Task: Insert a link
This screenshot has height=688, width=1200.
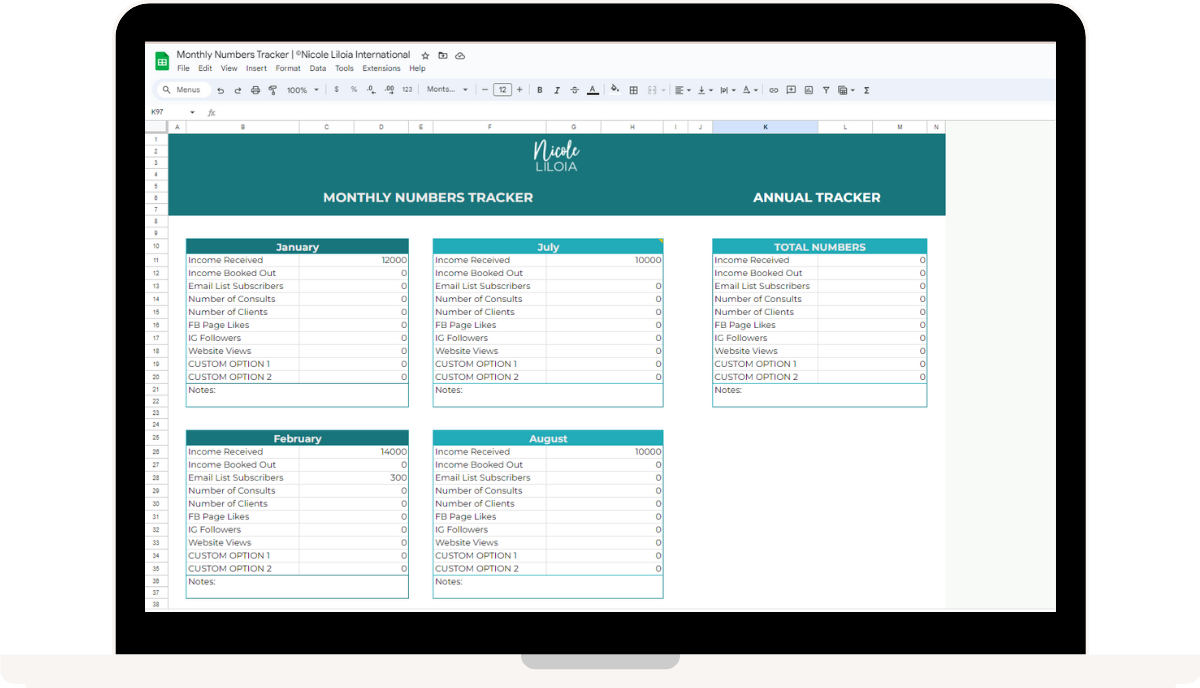Action: point(773,90)
